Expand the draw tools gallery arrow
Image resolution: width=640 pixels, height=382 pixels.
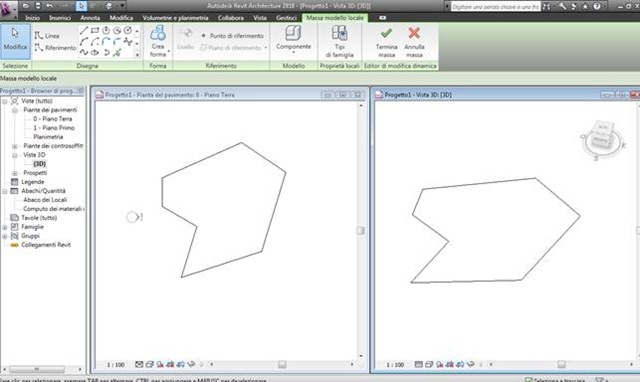click(137, 55)
